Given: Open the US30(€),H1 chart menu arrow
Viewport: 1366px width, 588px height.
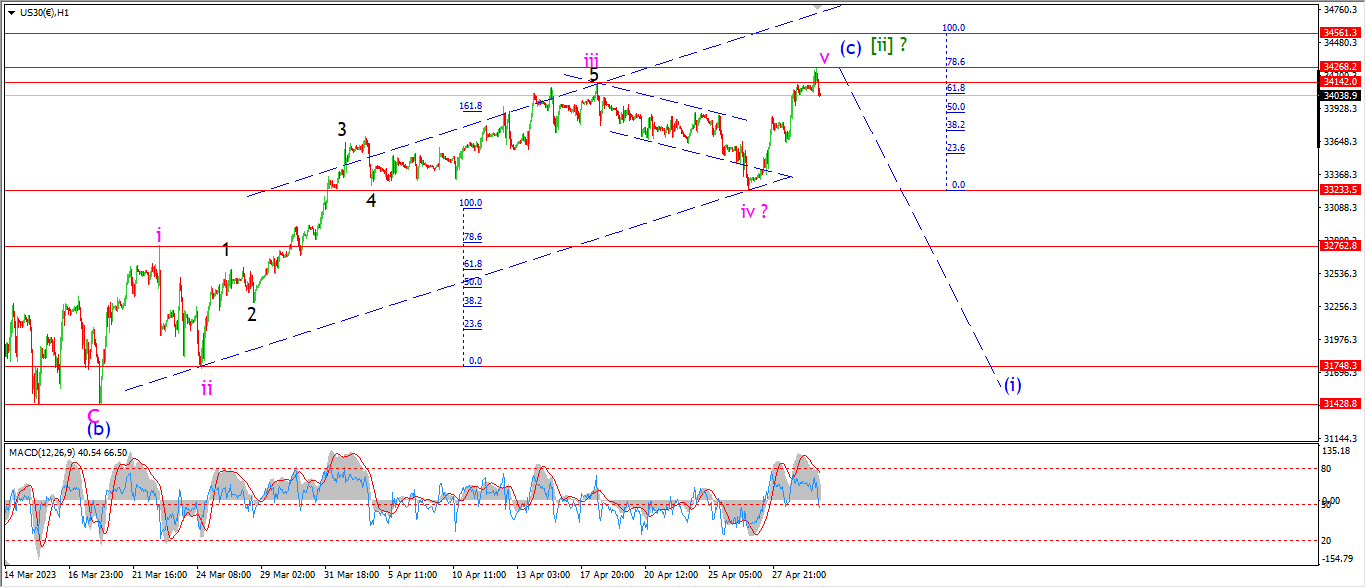Looking at the screenshot, I should point(11,12).
